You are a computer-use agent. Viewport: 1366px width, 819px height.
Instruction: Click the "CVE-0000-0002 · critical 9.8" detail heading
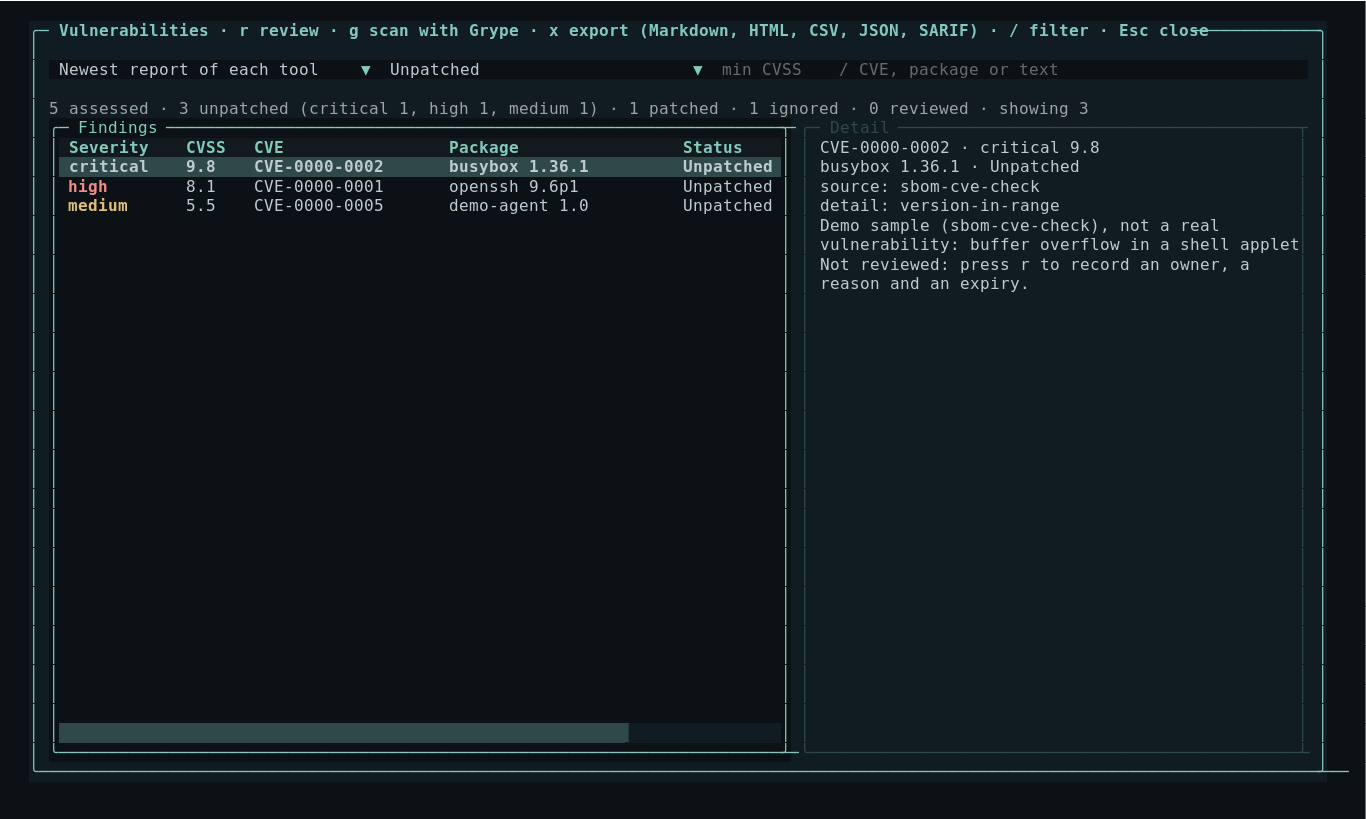pos(960,148)
